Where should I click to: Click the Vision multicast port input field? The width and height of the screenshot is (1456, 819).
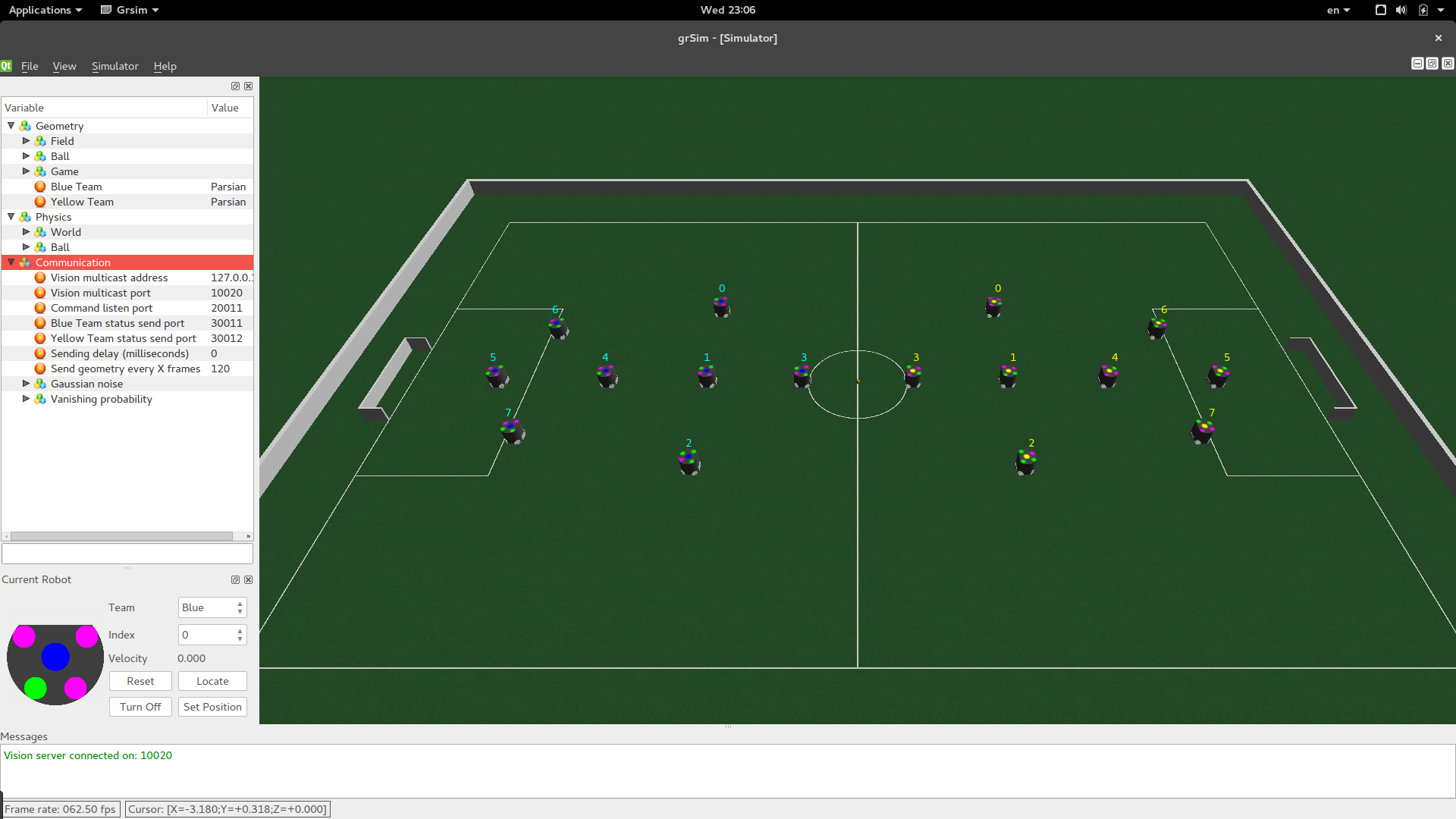[x=228, y=293]
